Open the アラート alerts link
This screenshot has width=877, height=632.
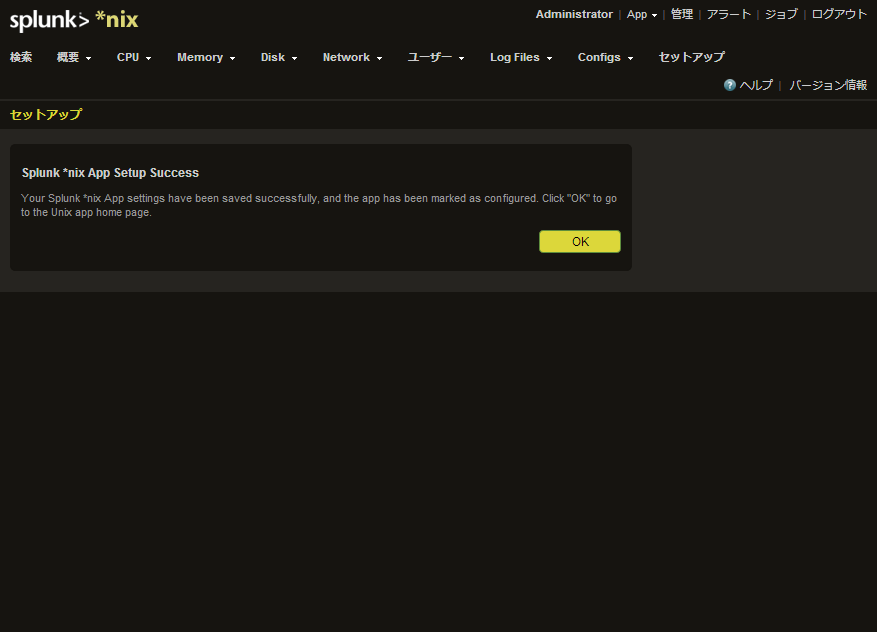[x=728, y=15]
